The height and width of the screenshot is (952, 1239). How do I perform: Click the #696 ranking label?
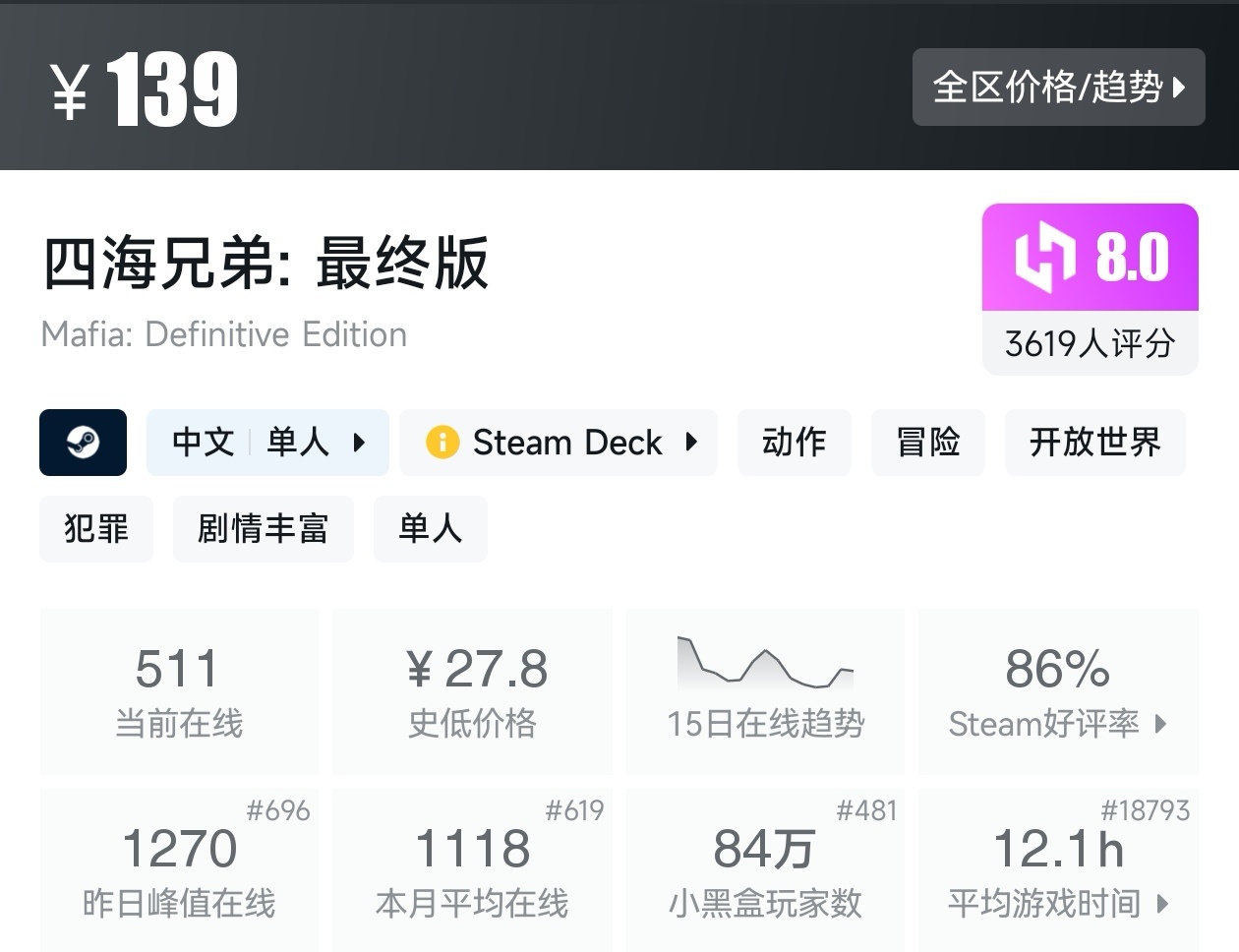[x=278, y=811]
